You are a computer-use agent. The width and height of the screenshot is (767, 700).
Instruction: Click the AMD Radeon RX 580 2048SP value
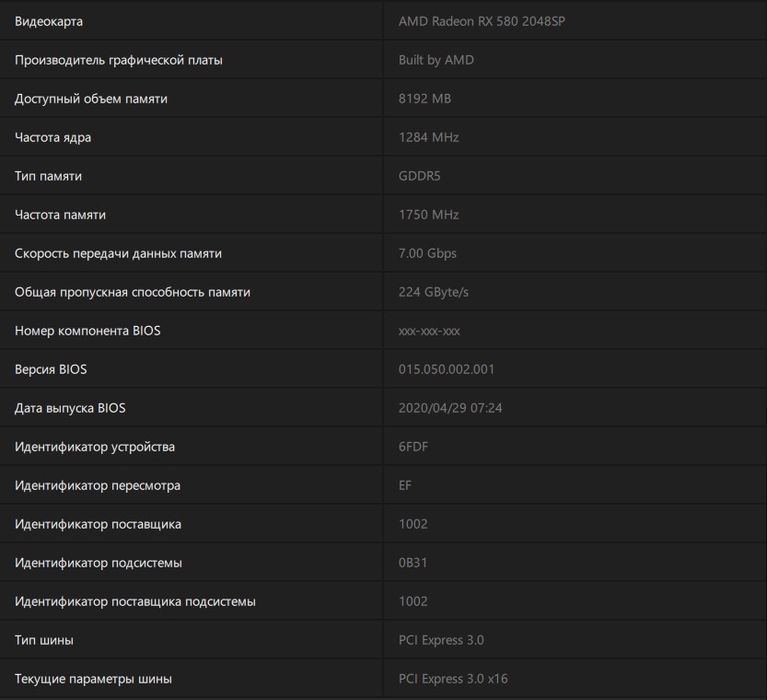[481, 21]
